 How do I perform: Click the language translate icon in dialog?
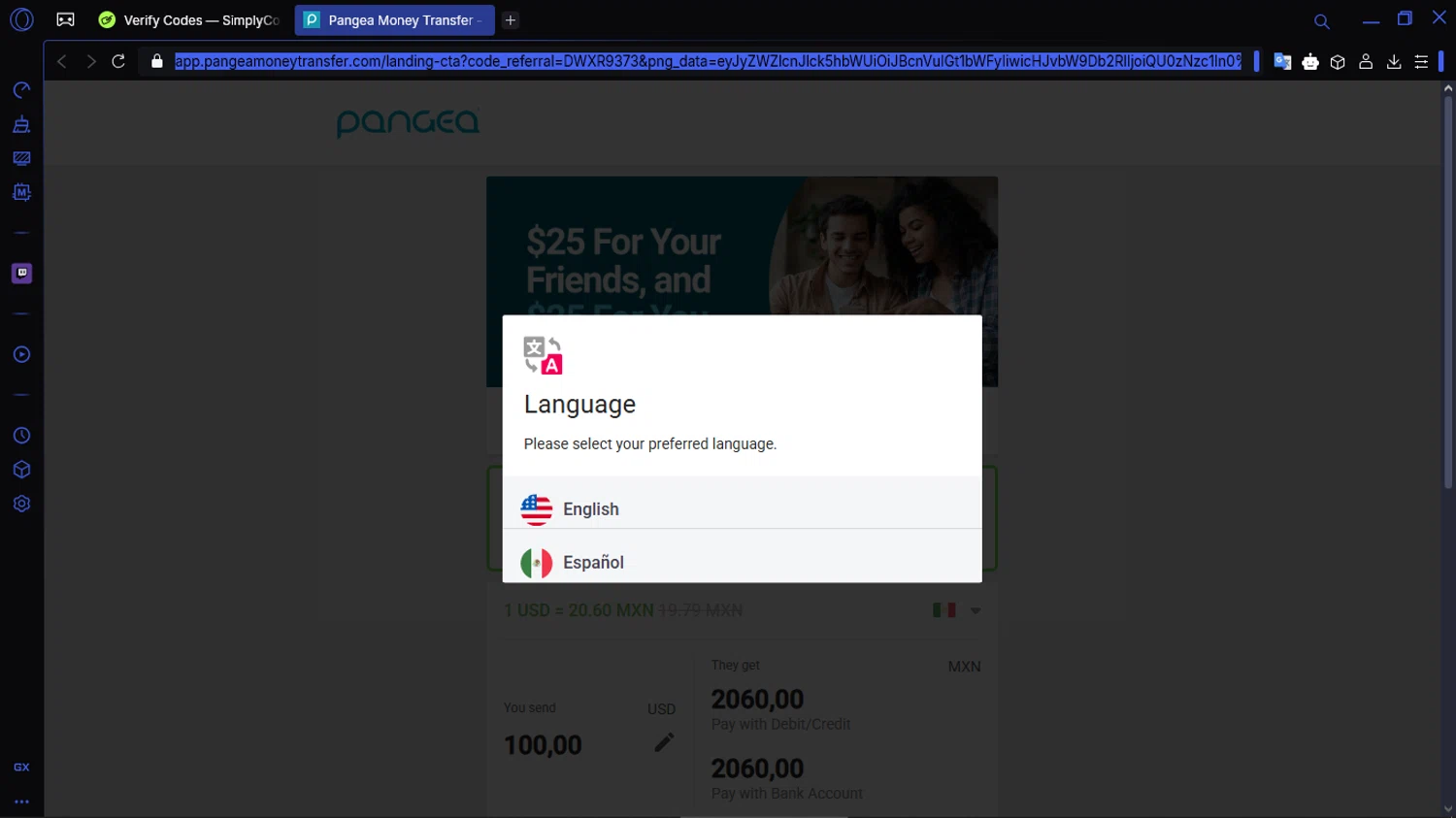coord(543,355)
